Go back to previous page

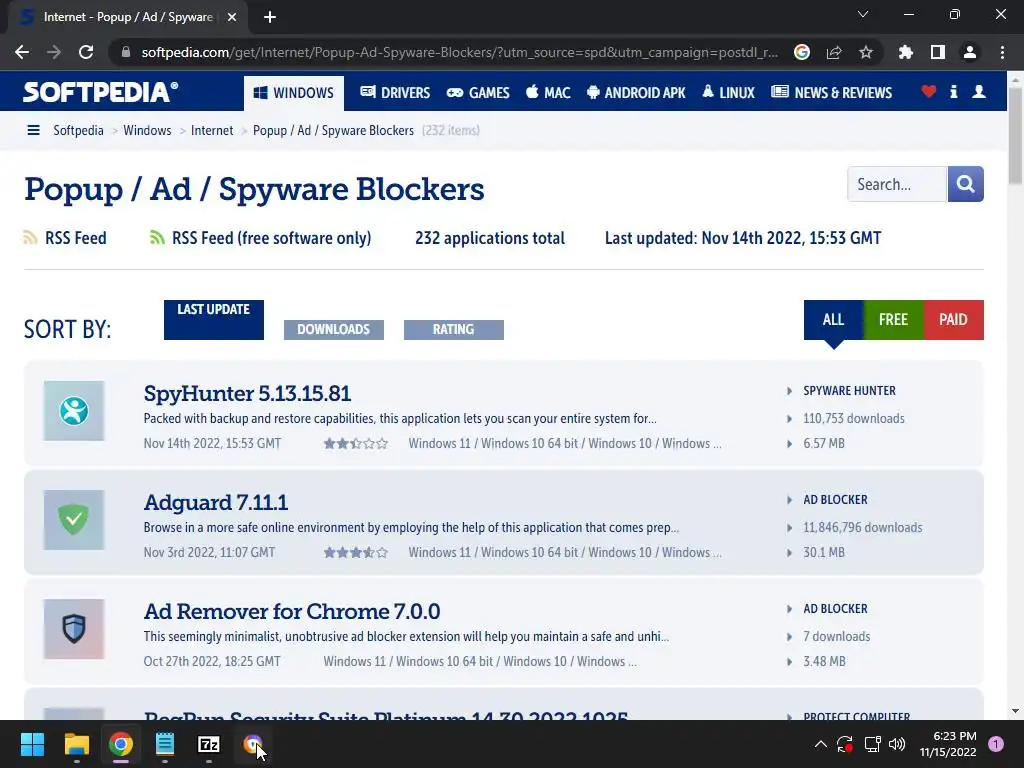[x=22, y=52]
